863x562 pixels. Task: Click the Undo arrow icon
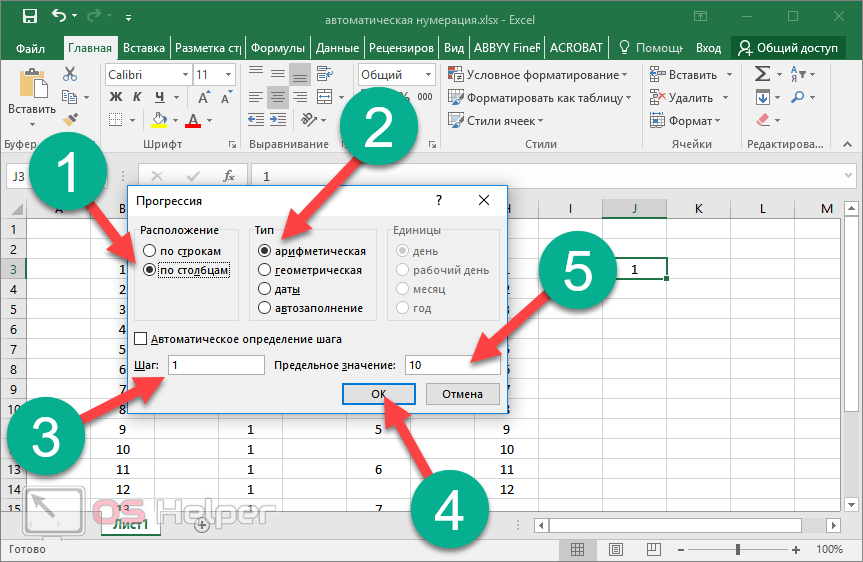click(x=58, y=17)
